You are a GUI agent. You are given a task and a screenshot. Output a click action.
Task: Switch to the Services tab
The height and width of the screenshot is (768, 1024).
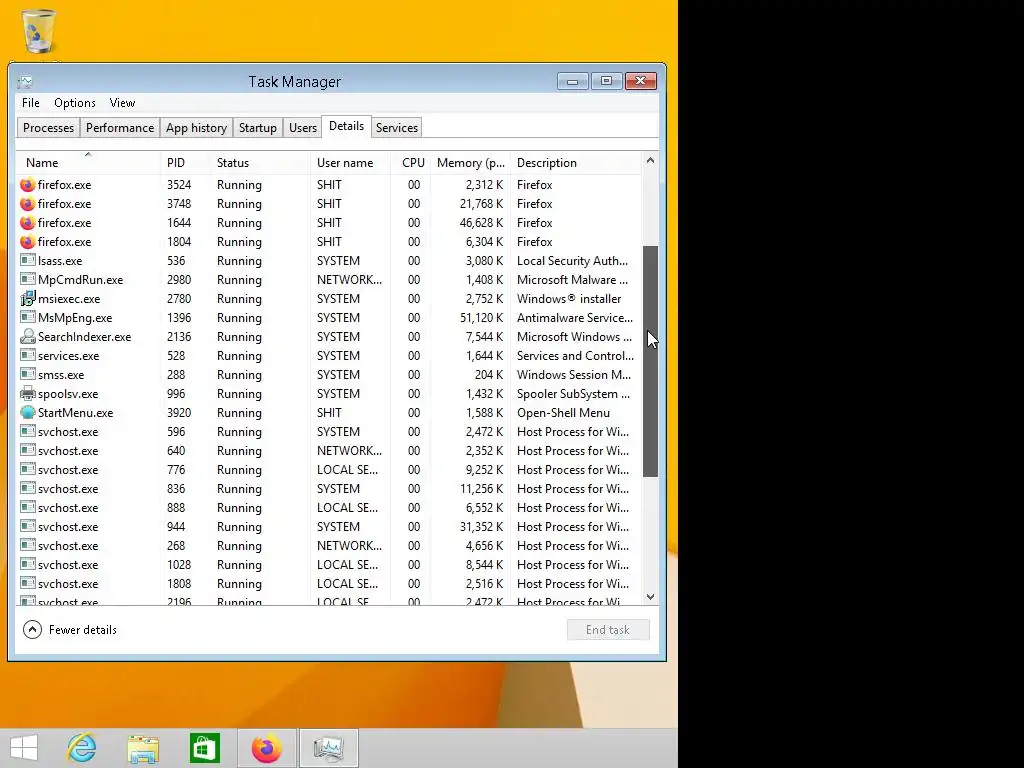(x=396, y=127)
